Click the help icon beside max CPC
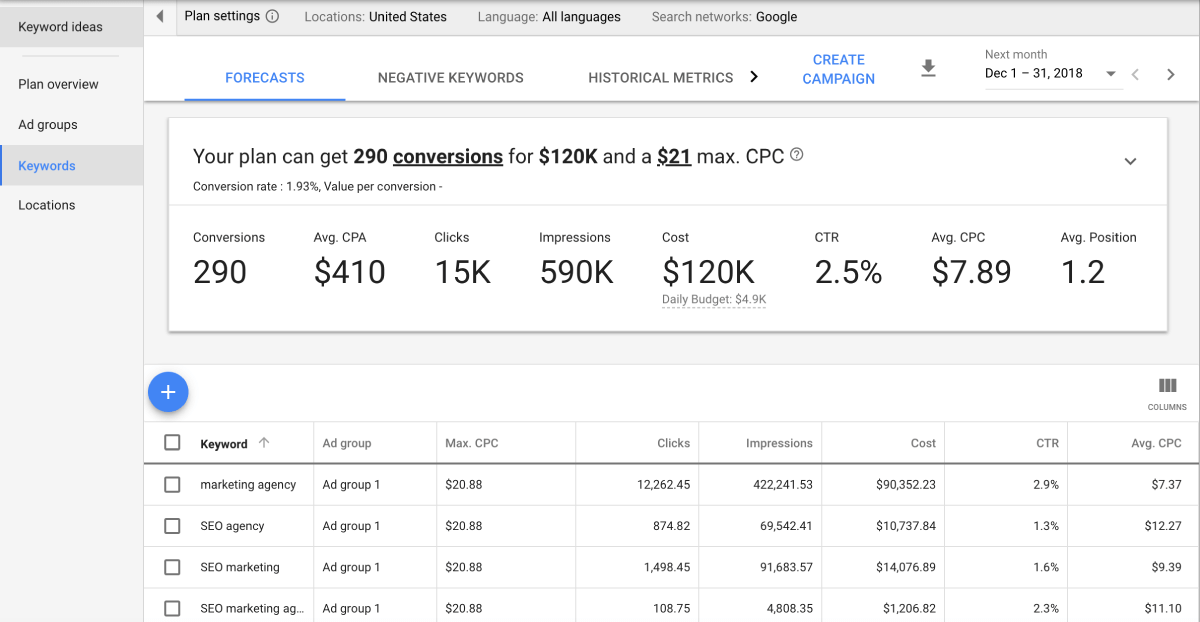This screenshot has width=1200, height=622. pyautogui.click(x=793, y=156)
